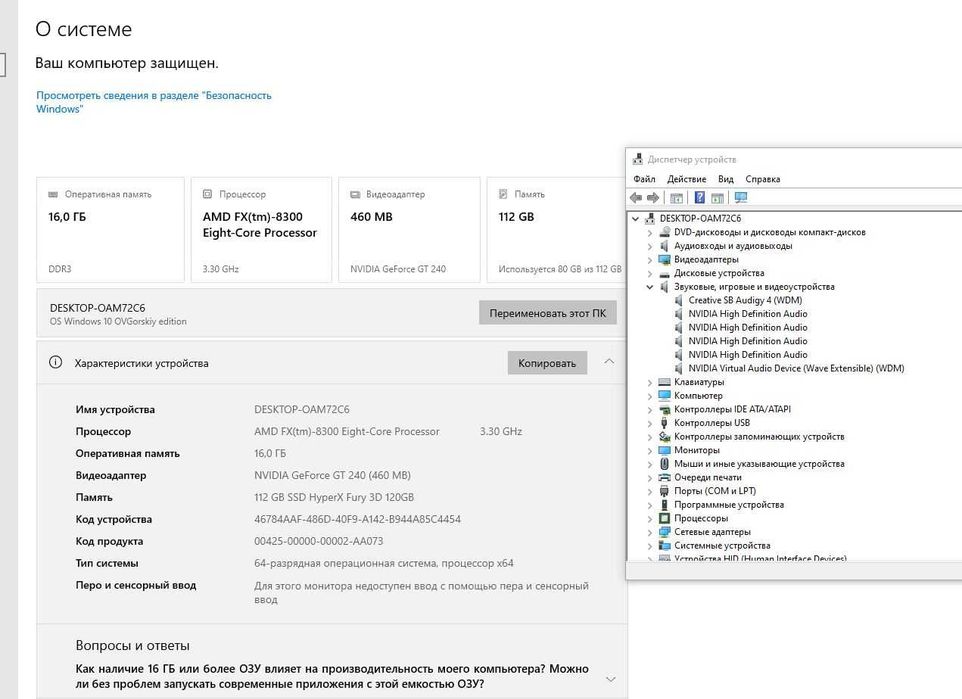
Task: Open the Действие menu
Action: pos(687,179)
